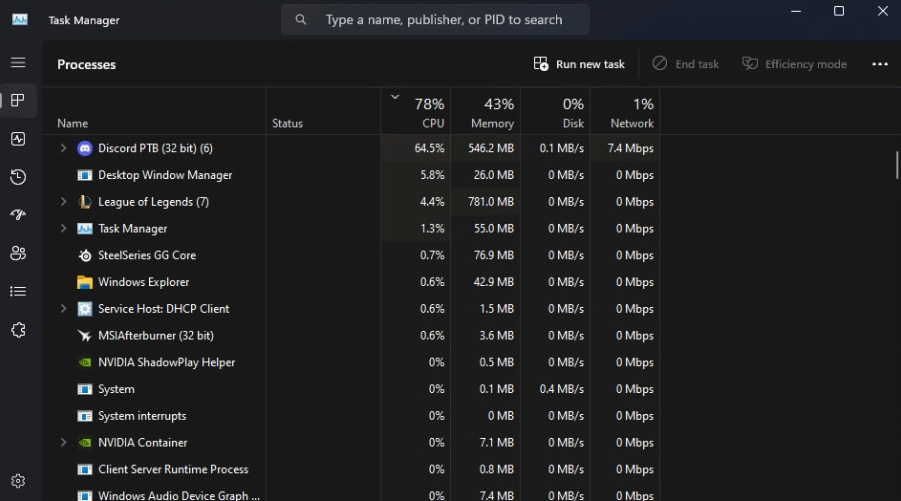Click the System process icon
901x501 pixels.
(x=84, y=389)
